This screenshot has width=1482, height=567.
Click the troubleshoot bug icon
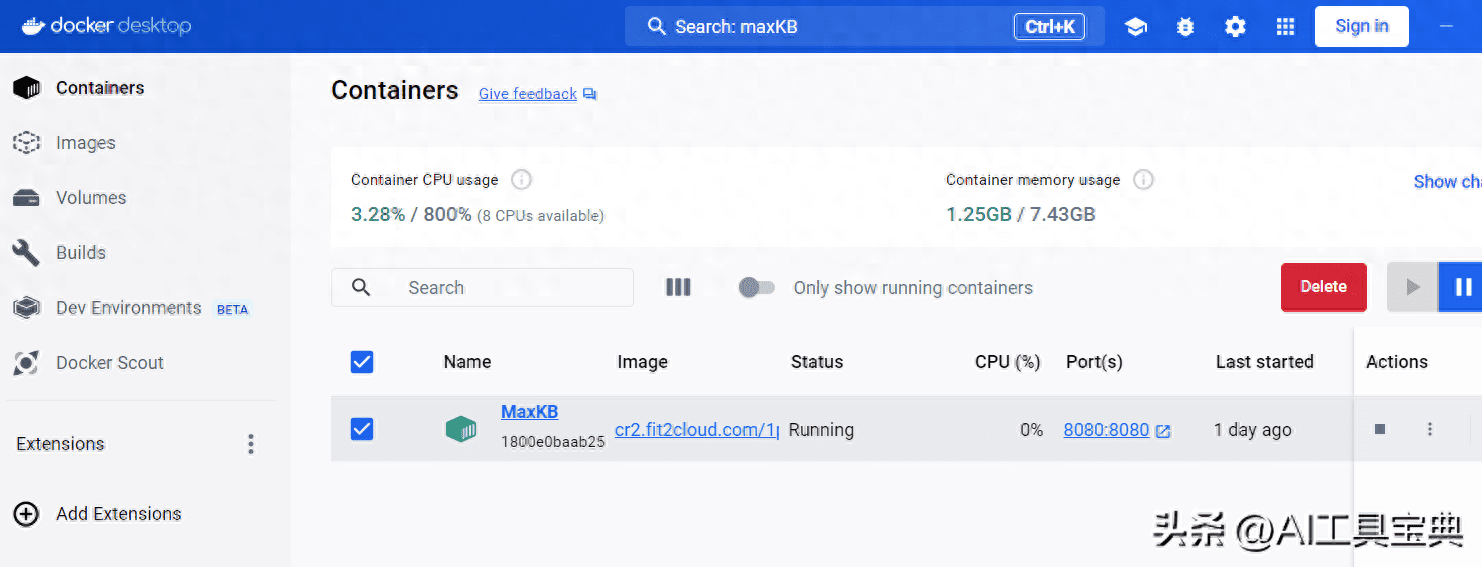(x=1185, y=27)
